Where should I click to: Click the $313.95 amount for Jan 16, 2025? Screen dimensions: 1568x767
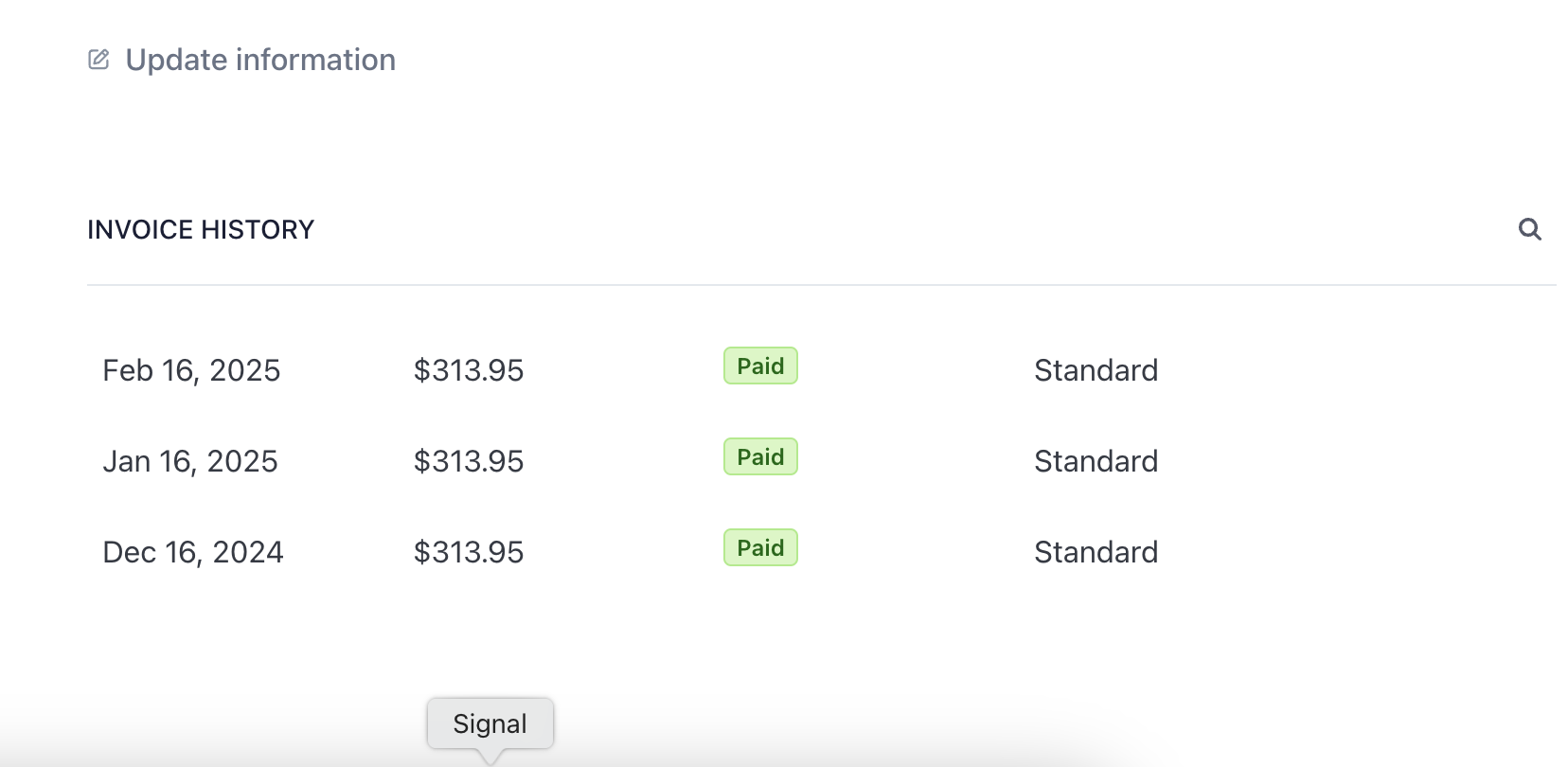click(x=469, y=461)
